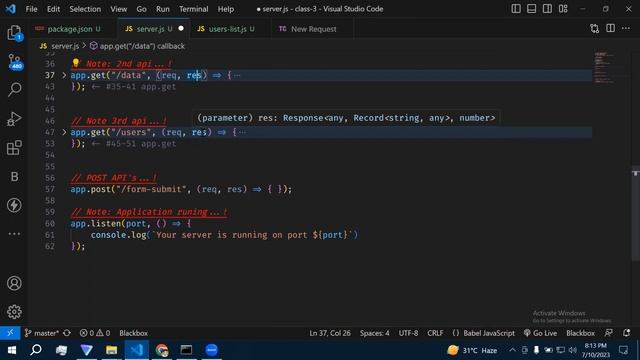Open File Explorer from the taskbar
Screen dimensions: 640x360
pyautogui.click(x=111, y=350)
